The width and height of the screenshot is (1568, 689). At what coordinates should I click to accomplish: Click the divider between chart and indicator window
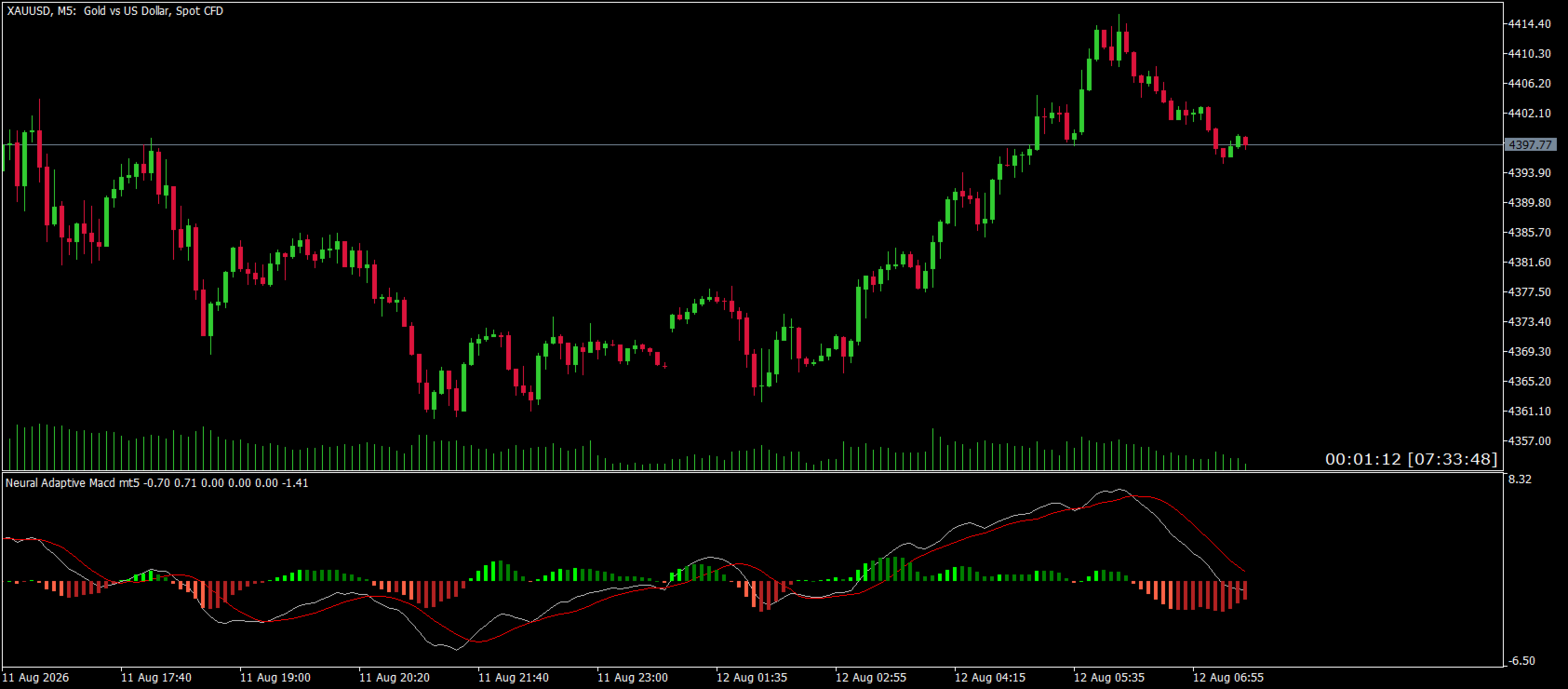click(x=752, y=472)
